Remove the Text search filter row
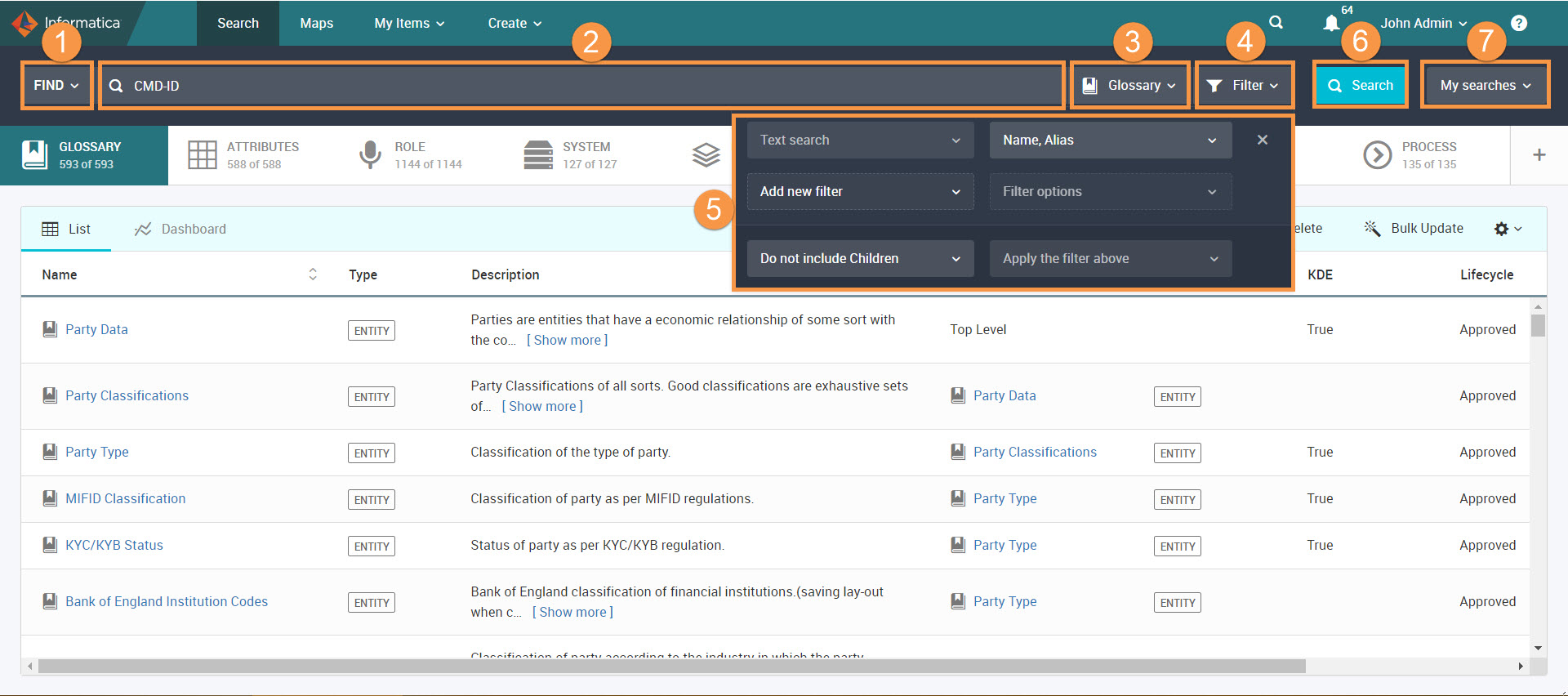 [x=1263, y=140]
